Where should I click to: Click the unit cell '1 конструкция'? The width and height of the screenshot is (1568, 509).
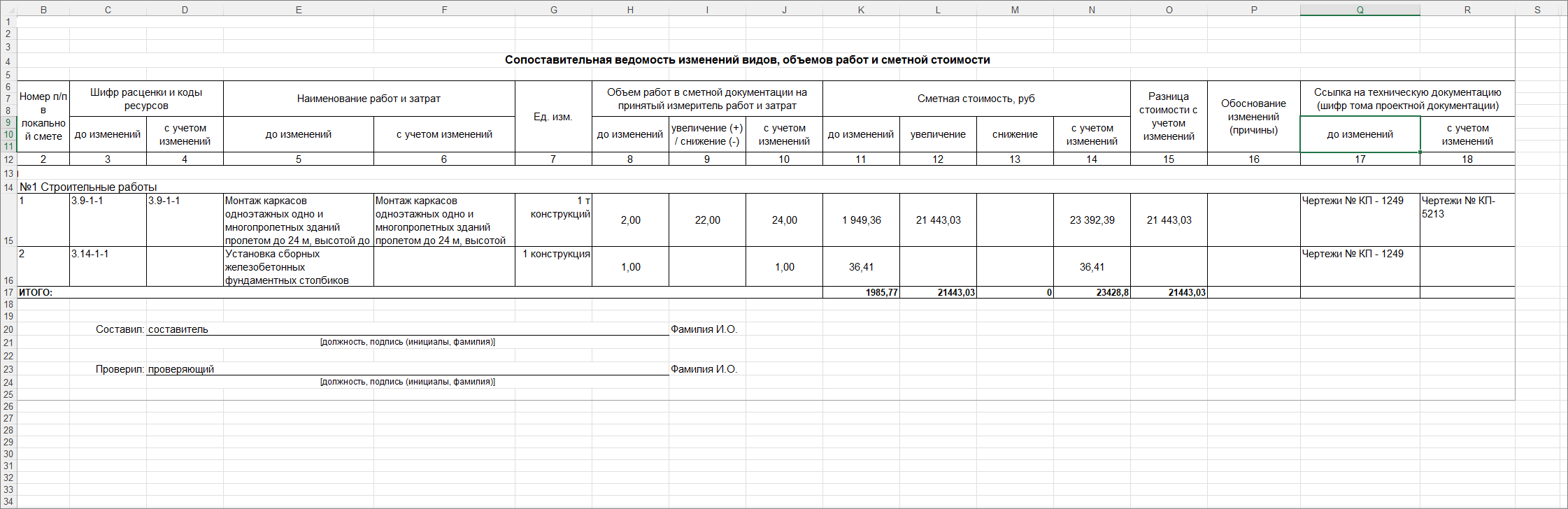(x=553, y=266)
